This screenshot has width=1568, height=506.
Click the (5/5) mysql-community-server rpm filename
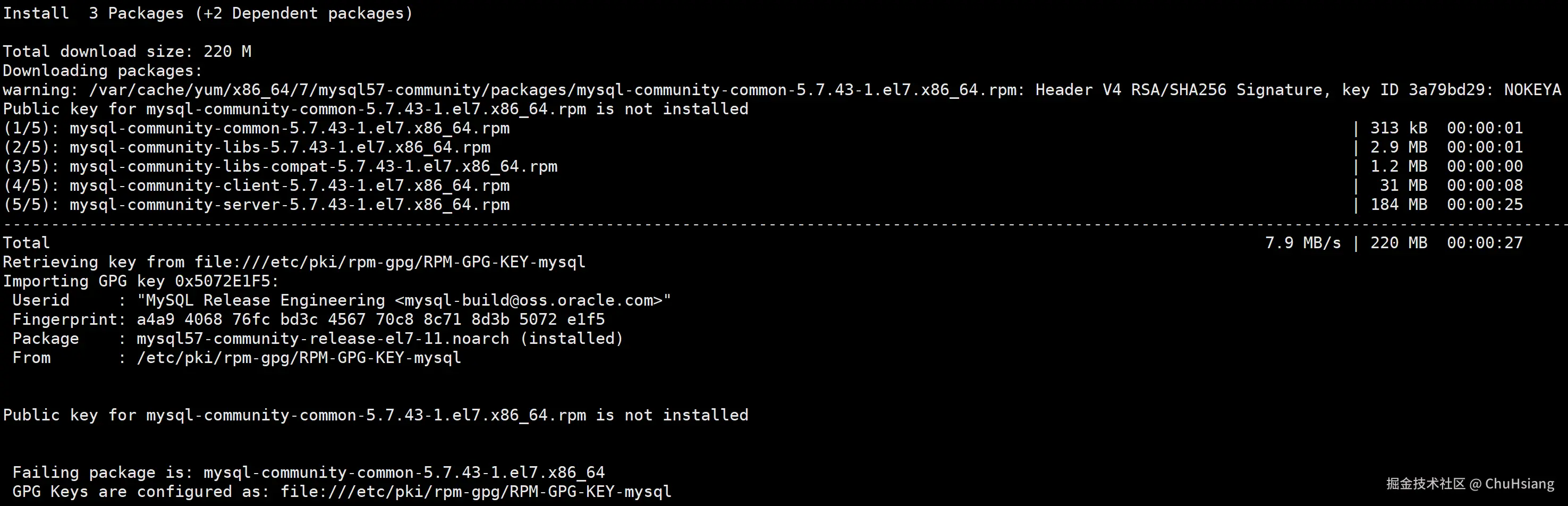tap(289, 205)
